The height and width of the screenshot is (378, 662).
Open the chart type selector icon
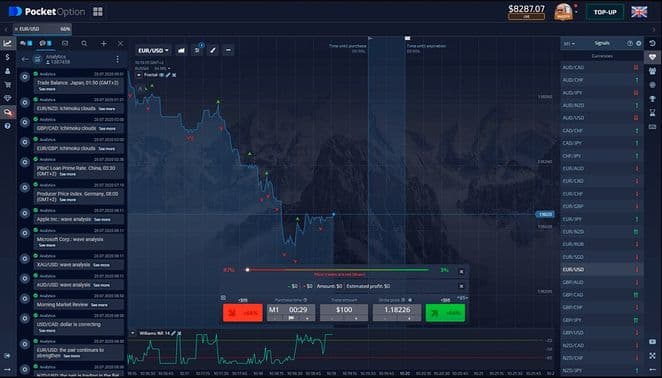[181, 50]
